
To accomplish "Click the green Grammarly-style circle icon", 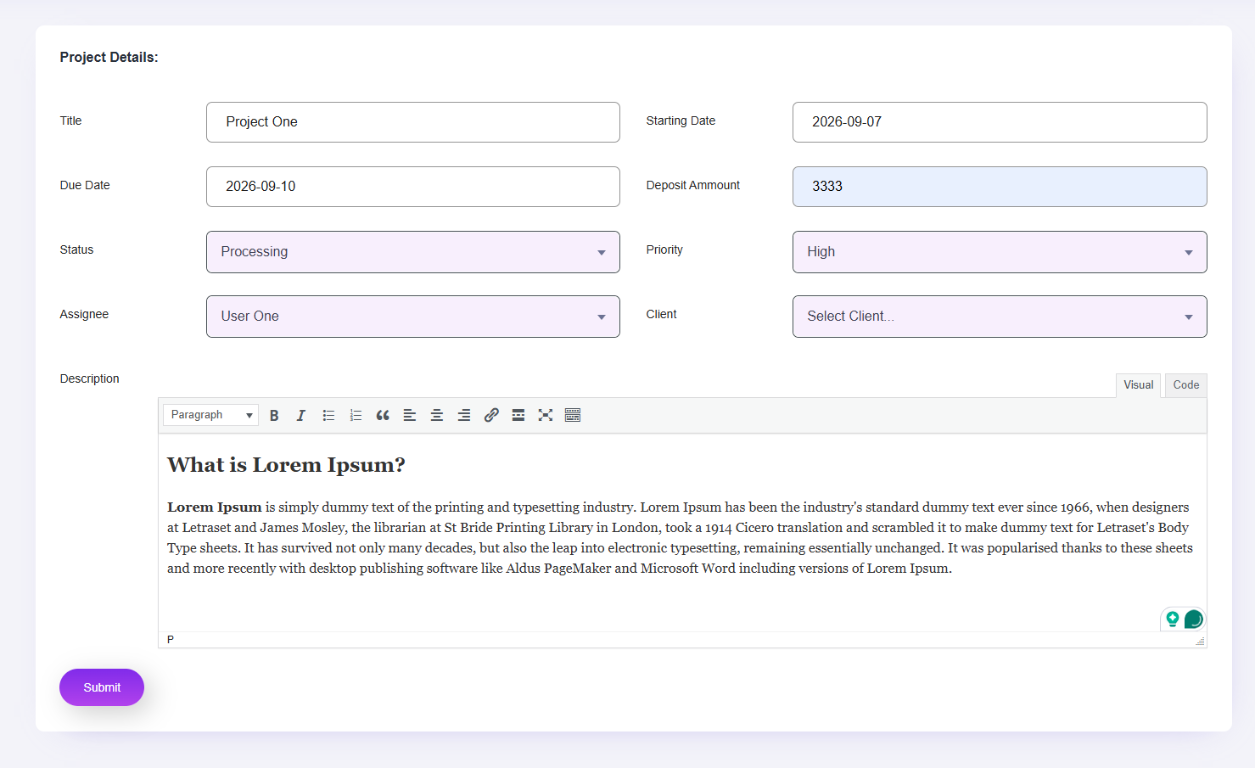I will coord(1193,620).
